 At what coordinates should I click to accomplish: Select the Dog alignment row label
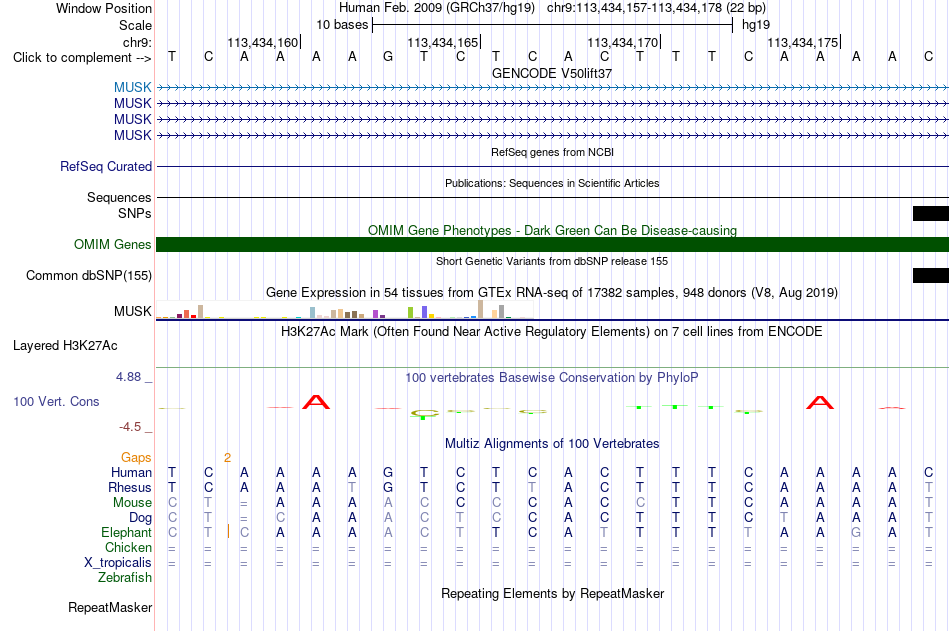tap(140, 518)
